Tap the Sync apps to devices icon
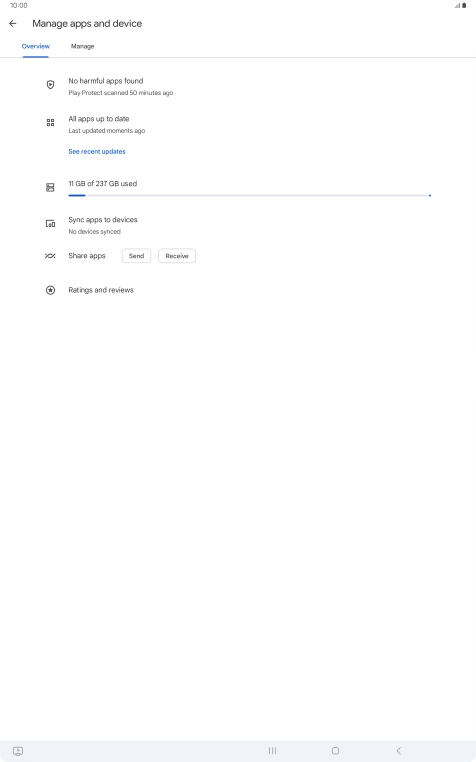Image resolution: width=476 pixels, height=762 pixels. pyautogui.click(x=50, y=224)
